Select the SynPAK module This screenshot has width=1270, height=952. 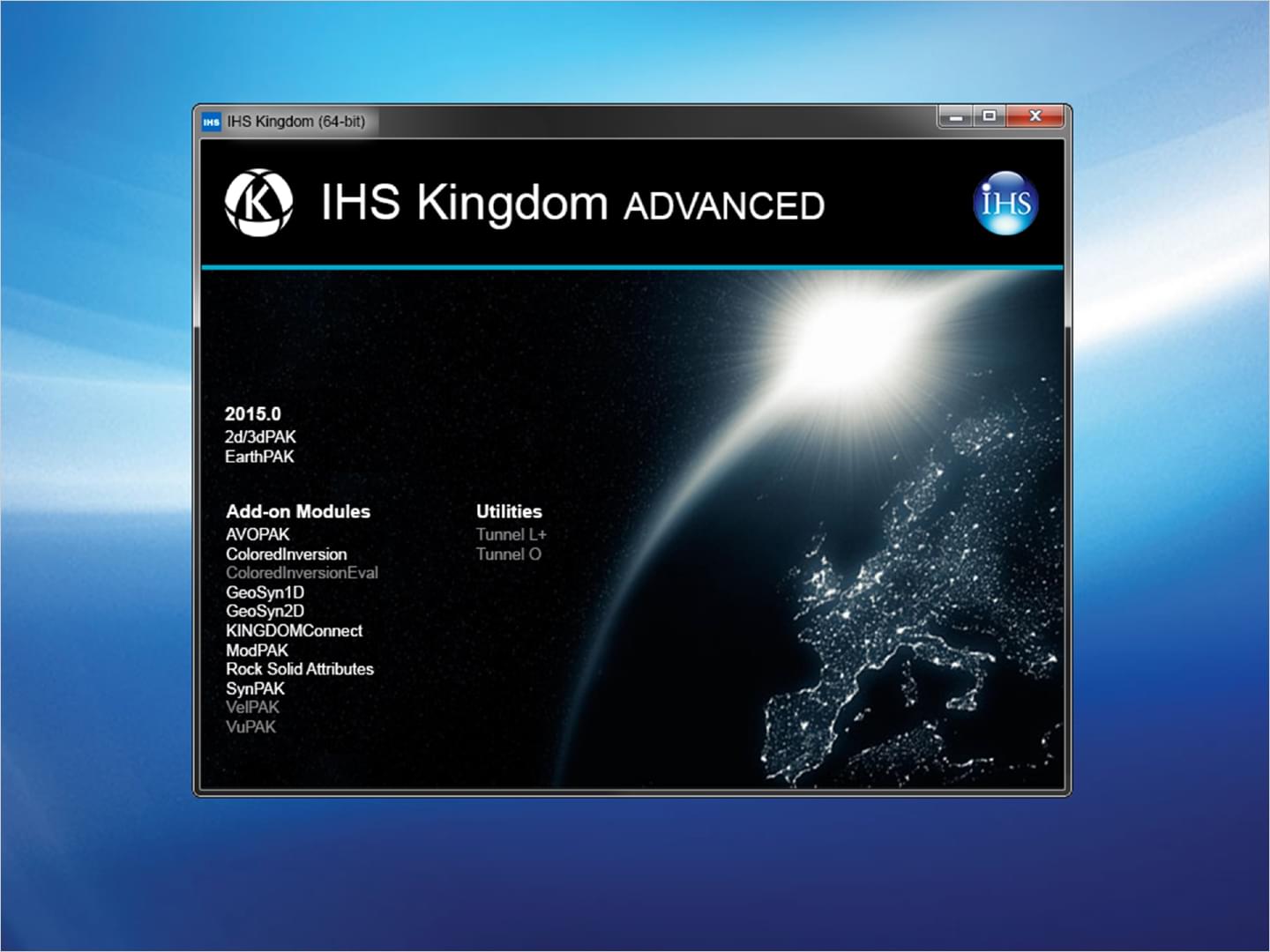tap(255, 688)
